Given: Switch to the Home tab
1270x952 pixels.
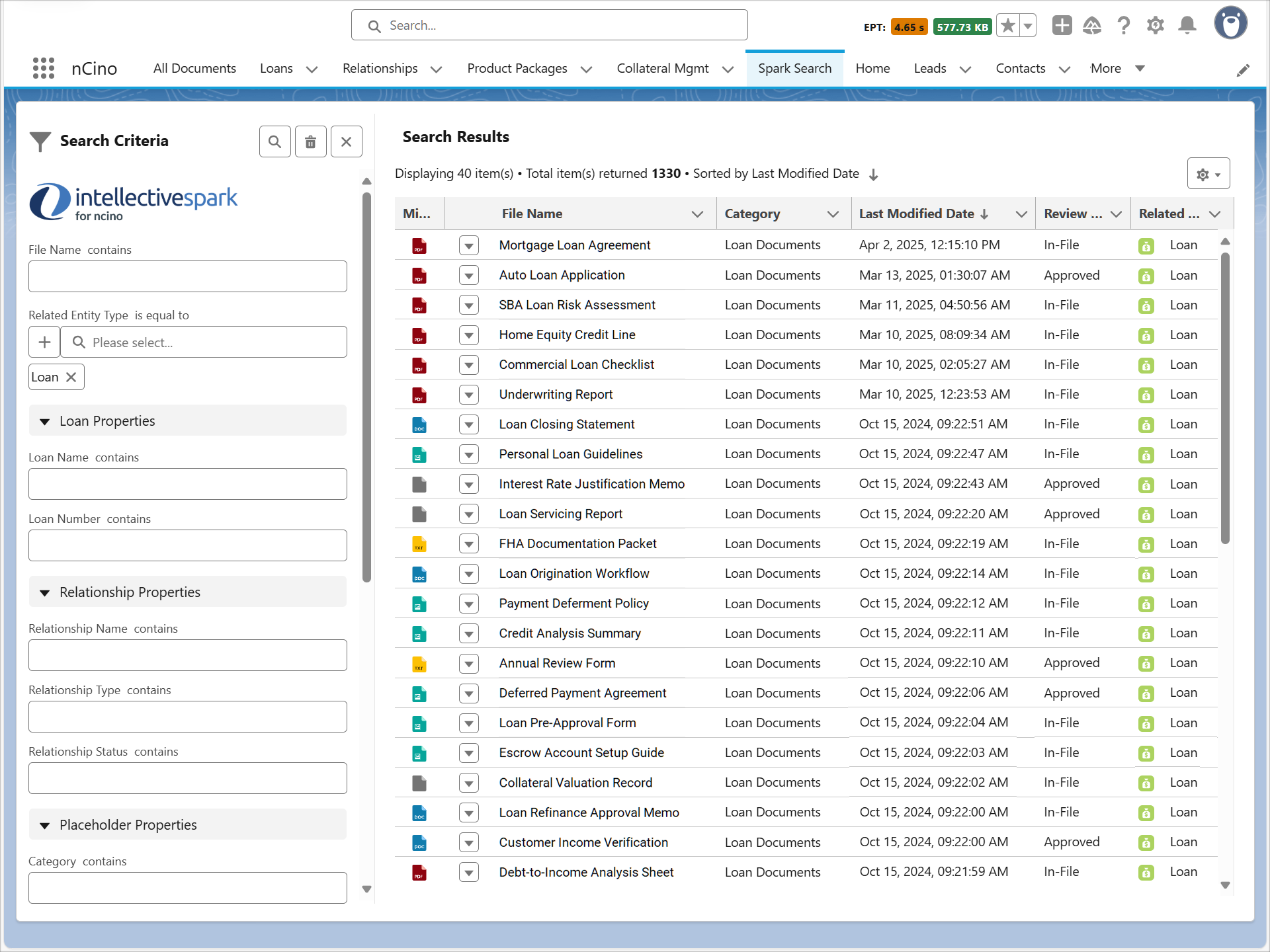Looking at the screenshot, I should 872,68.
